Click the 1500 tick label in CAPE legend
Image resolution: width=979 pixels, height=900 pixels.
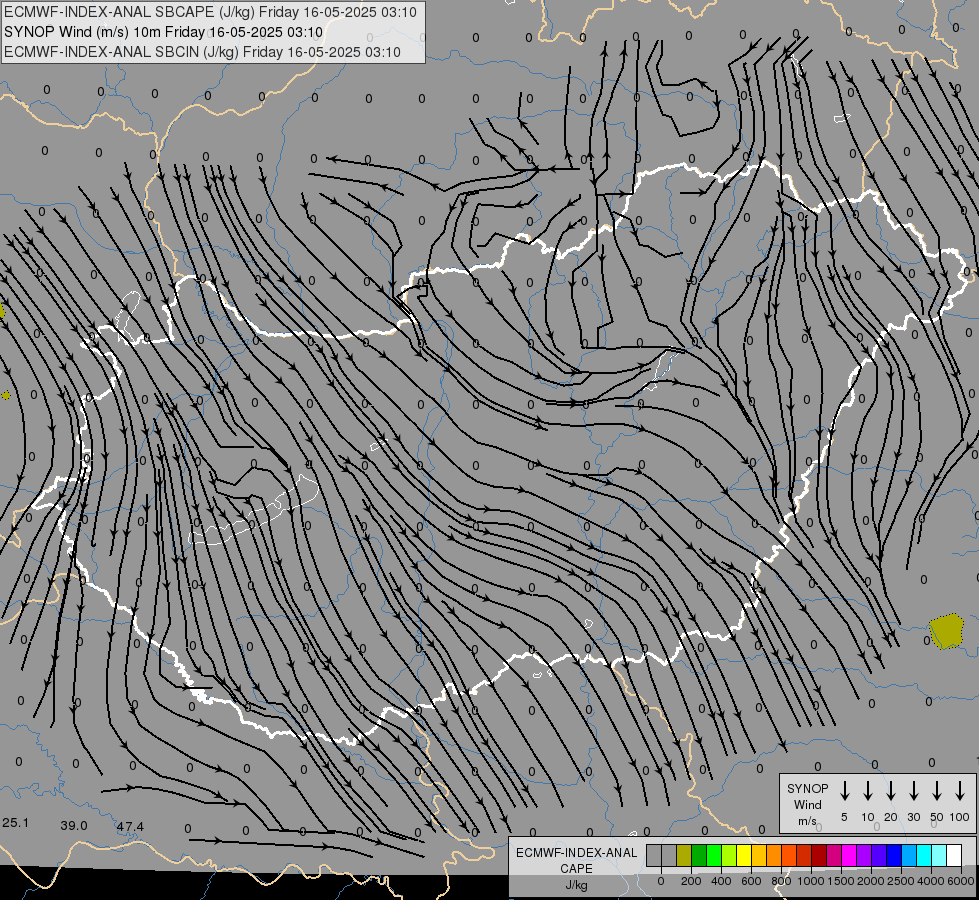841,881
